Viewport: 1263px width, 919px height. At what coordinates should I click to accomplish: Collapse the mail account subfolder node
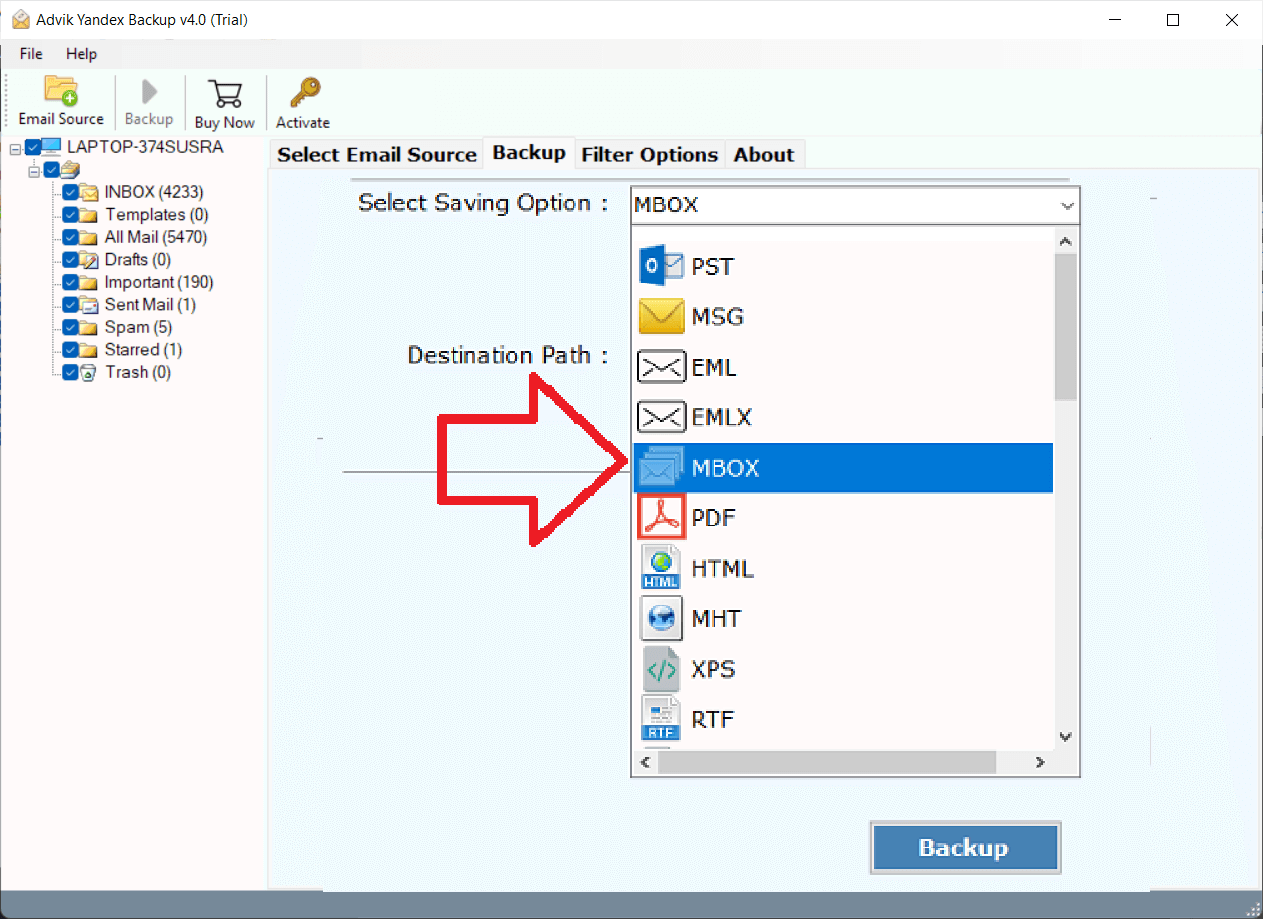click(x=33, y=171)
